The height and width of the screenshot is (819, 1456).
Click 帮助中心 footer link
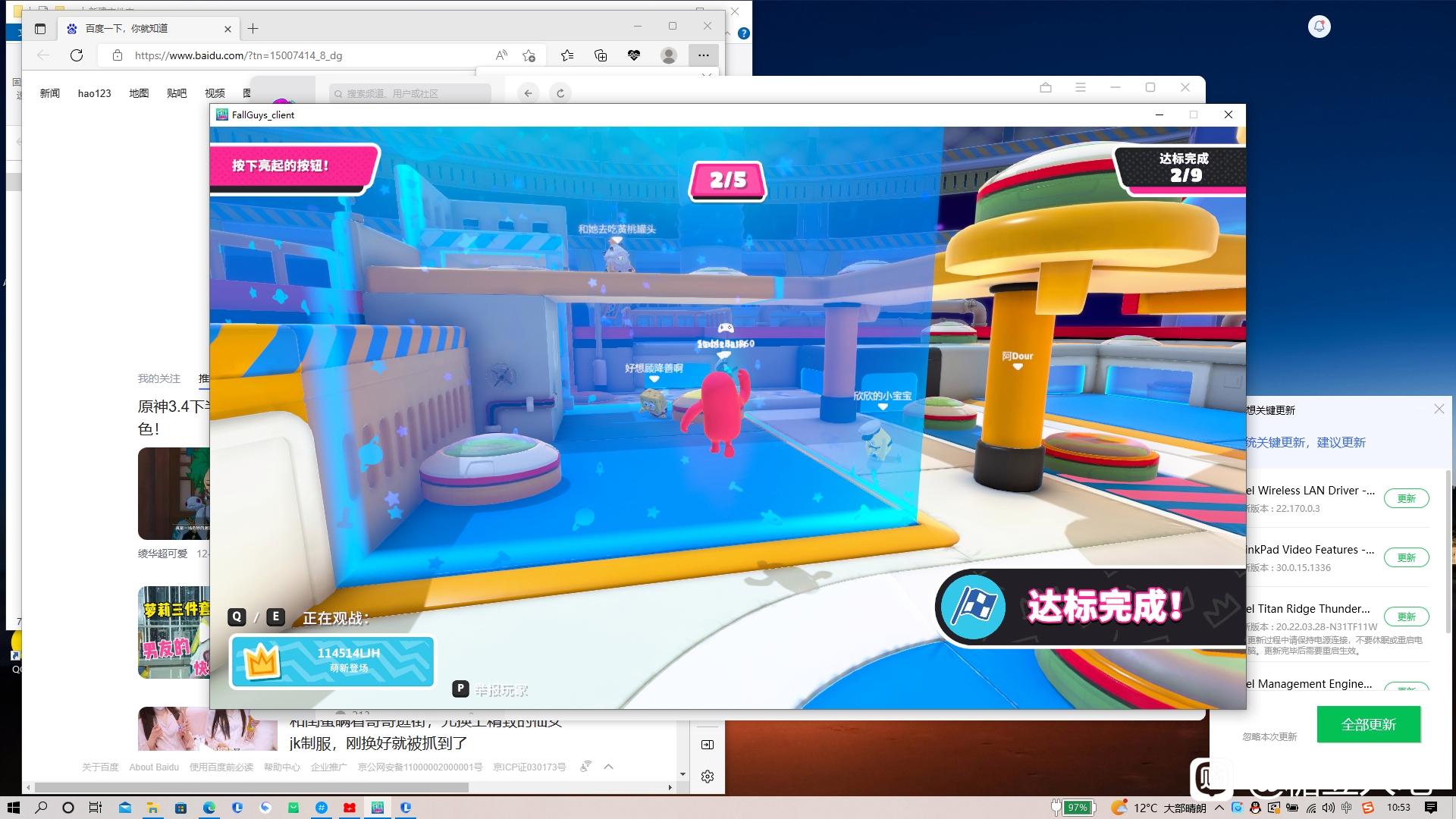point(282,767)
